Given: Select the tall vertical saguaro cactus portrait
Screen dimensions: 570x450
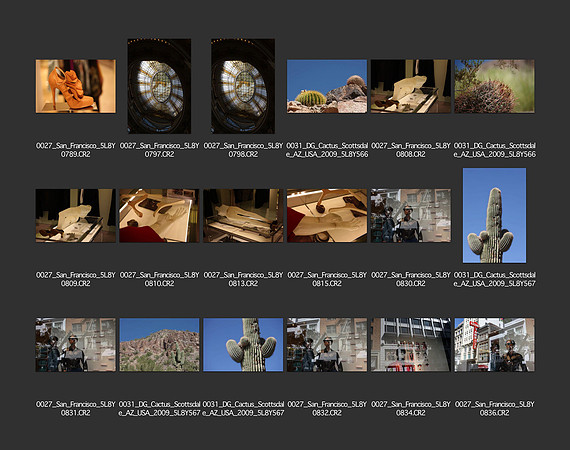Looking at the screenshot, I should coord(494,216).
